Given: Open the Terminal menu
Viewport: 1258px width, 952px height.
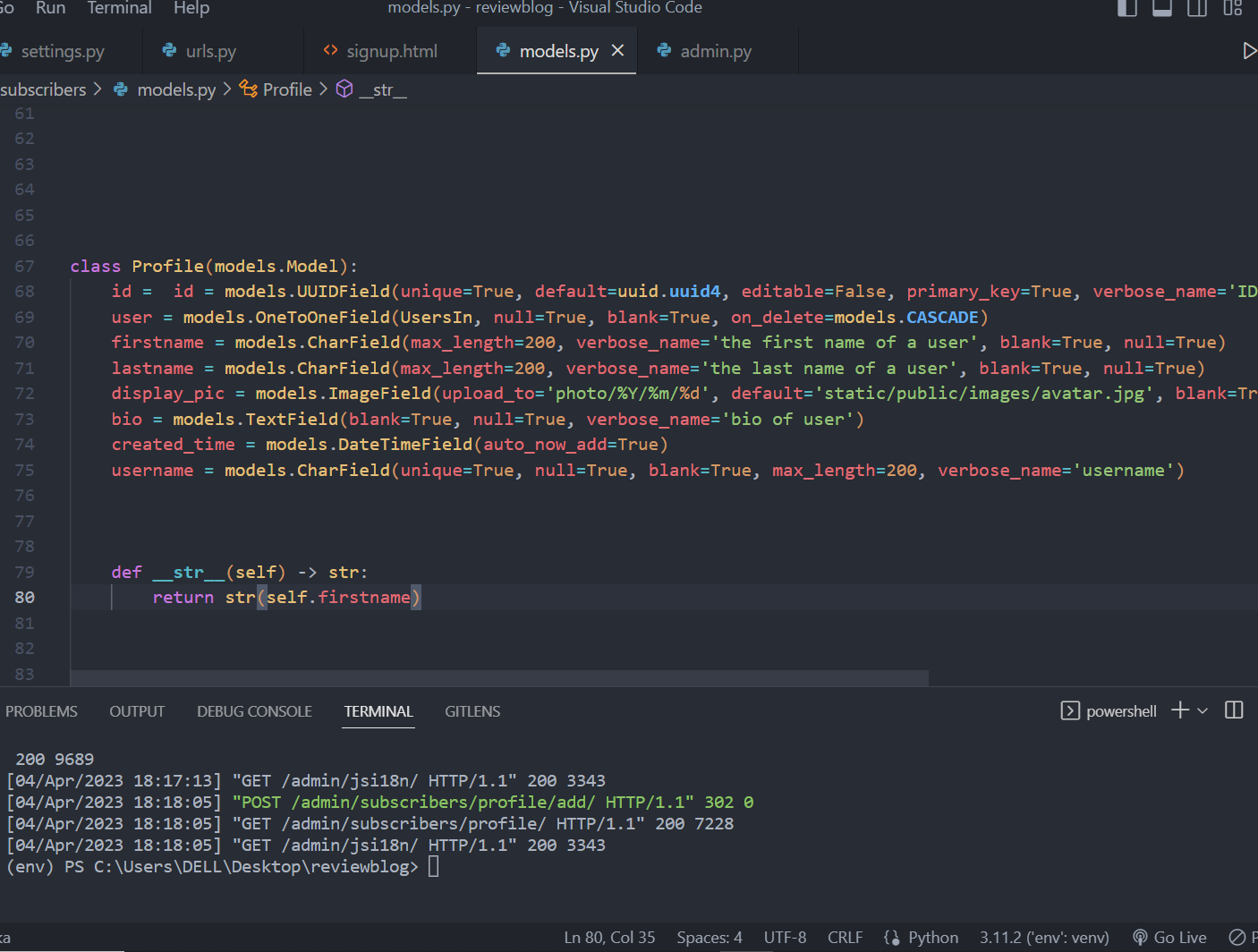Looking at the screenshot, I should (x=119, y=8).
